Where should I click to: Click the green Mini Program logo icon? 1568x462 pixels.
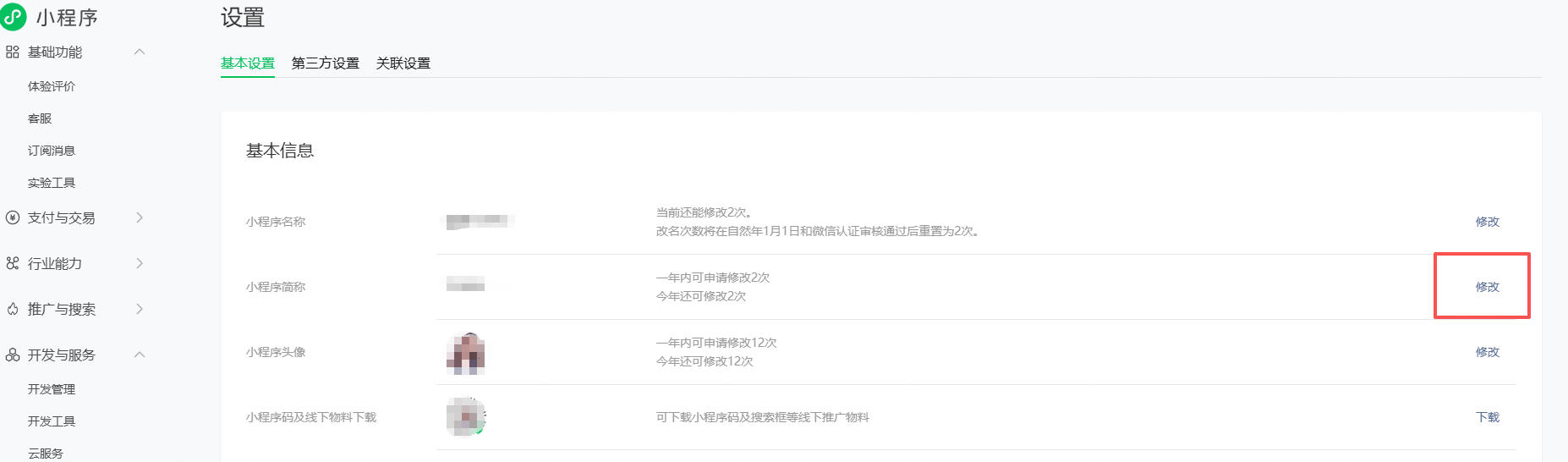click(x=13, y=16)
